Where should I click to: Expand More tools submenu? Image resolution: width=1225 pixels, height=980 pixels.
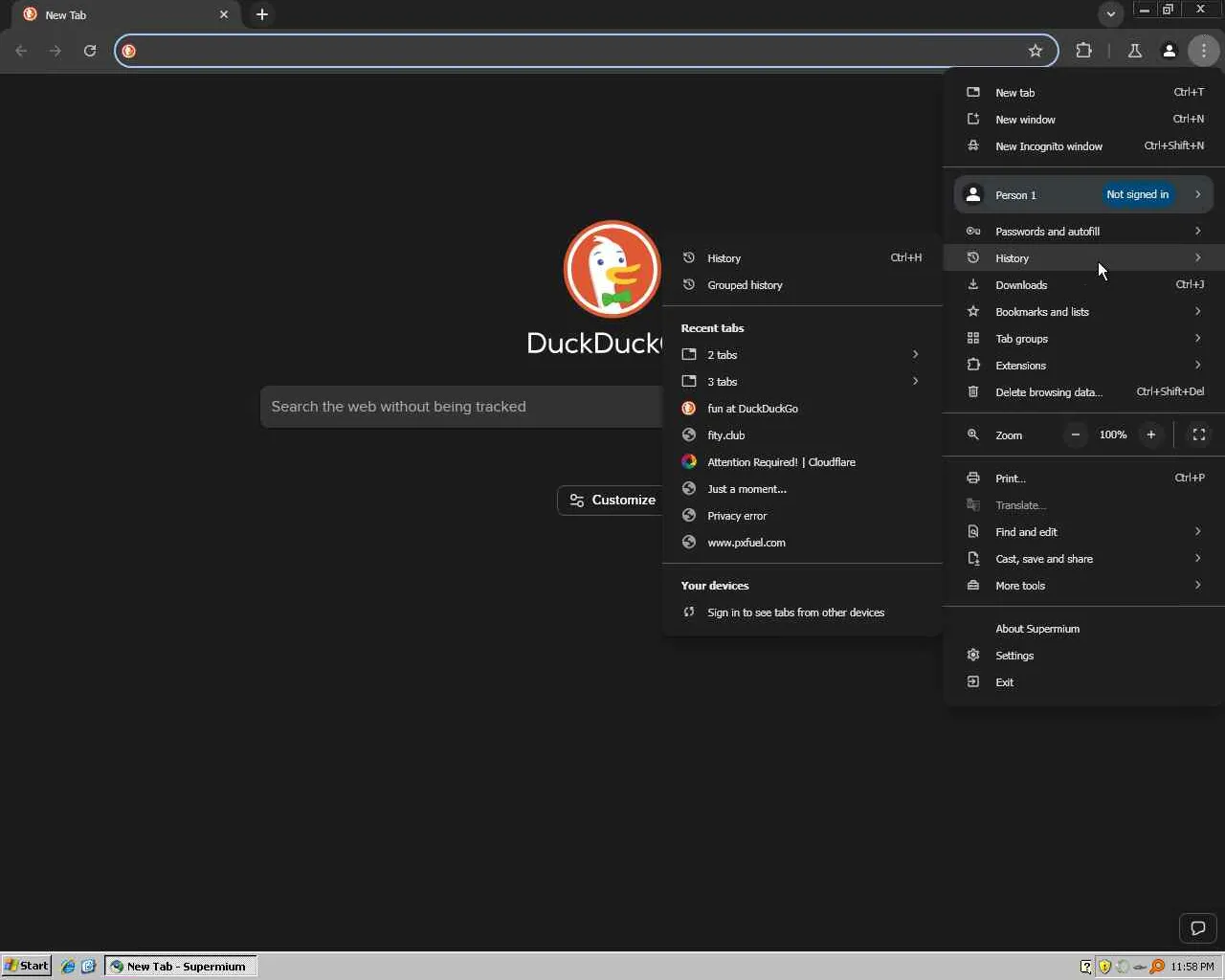pyautogui.click(x=1083, y=586)
